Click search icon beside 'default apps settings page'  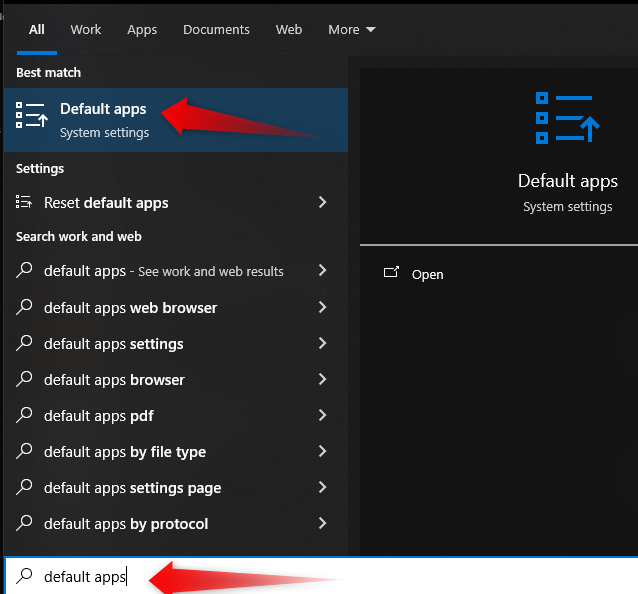click(x=24, y=487)
